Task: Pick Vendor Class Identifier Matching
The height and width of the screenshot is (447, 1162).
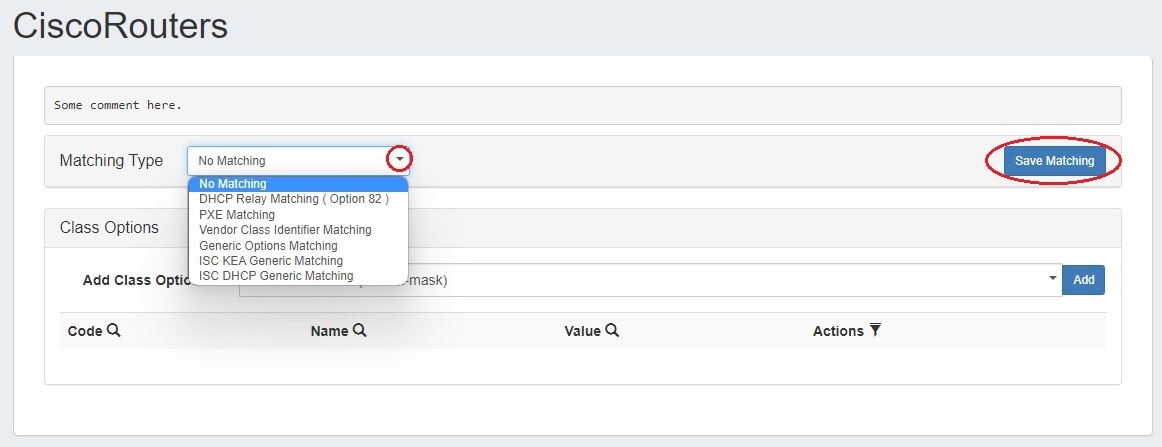Action: [x=285, y=230]
